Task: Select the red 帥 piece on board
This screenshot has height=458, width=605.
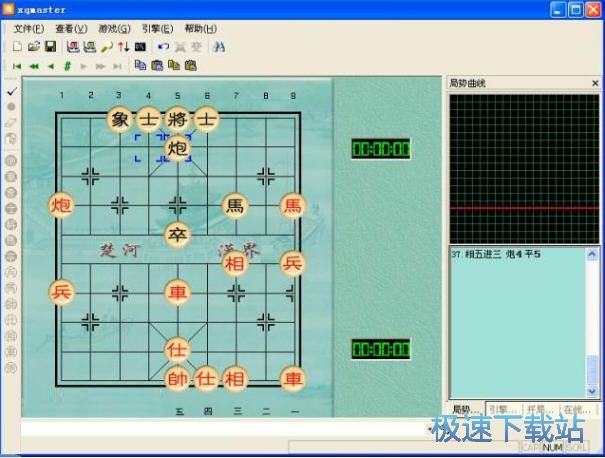Action: pyautogui.click(x=177, y=379)
